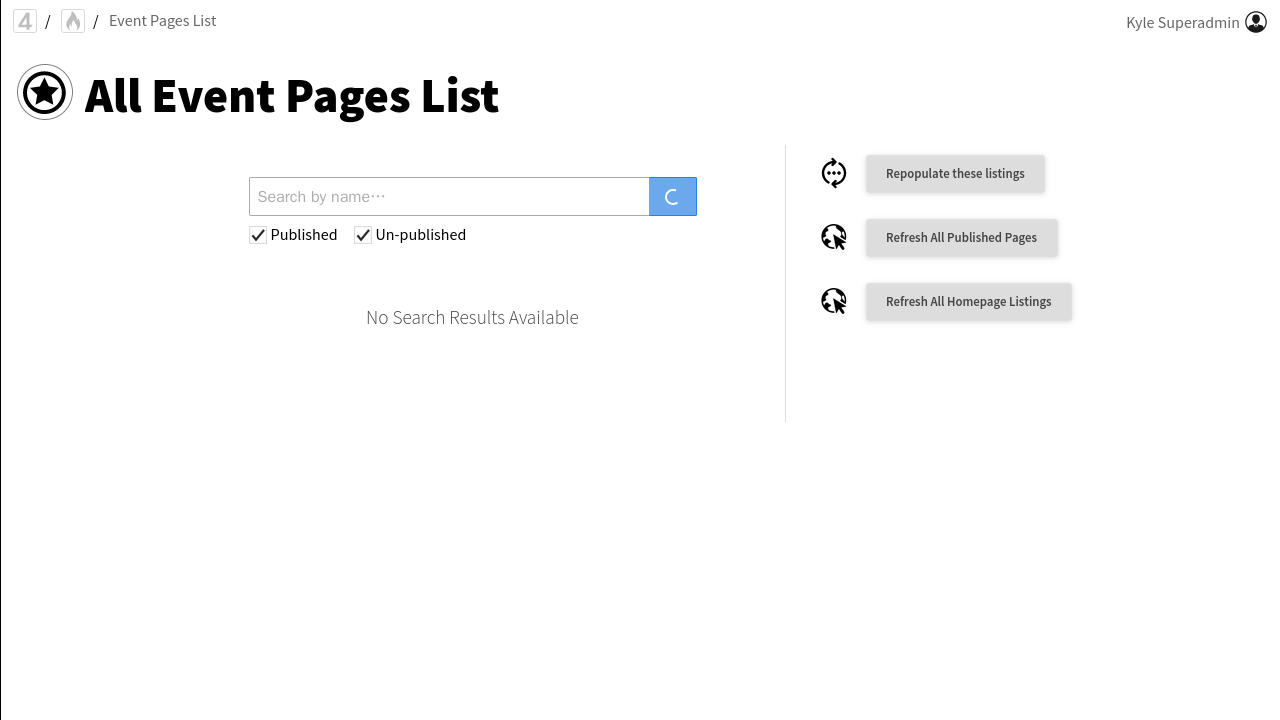
Task: Click the circular arrows repopulate icon
Action: tap(834, 174)
